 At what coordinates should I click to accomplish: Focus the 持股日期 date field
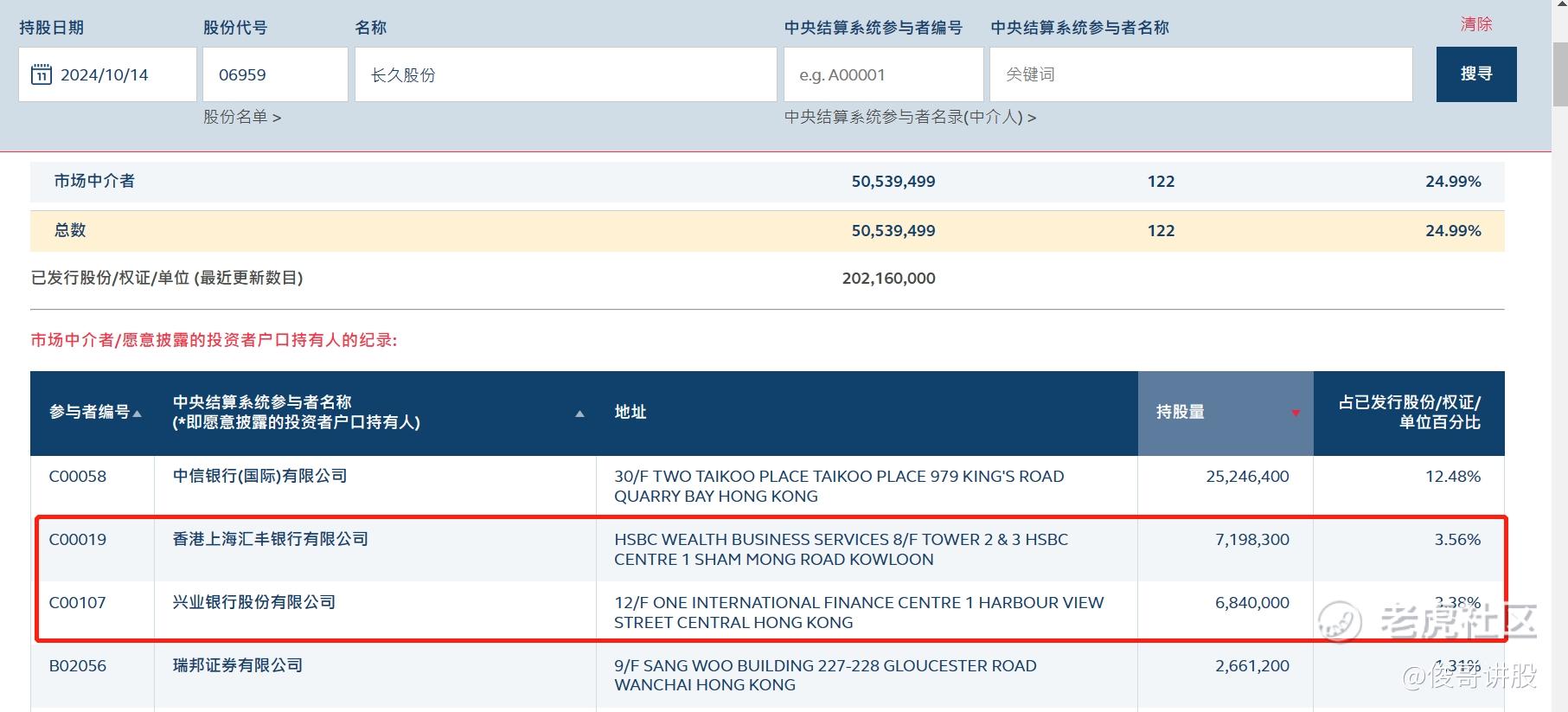[107, 74]
